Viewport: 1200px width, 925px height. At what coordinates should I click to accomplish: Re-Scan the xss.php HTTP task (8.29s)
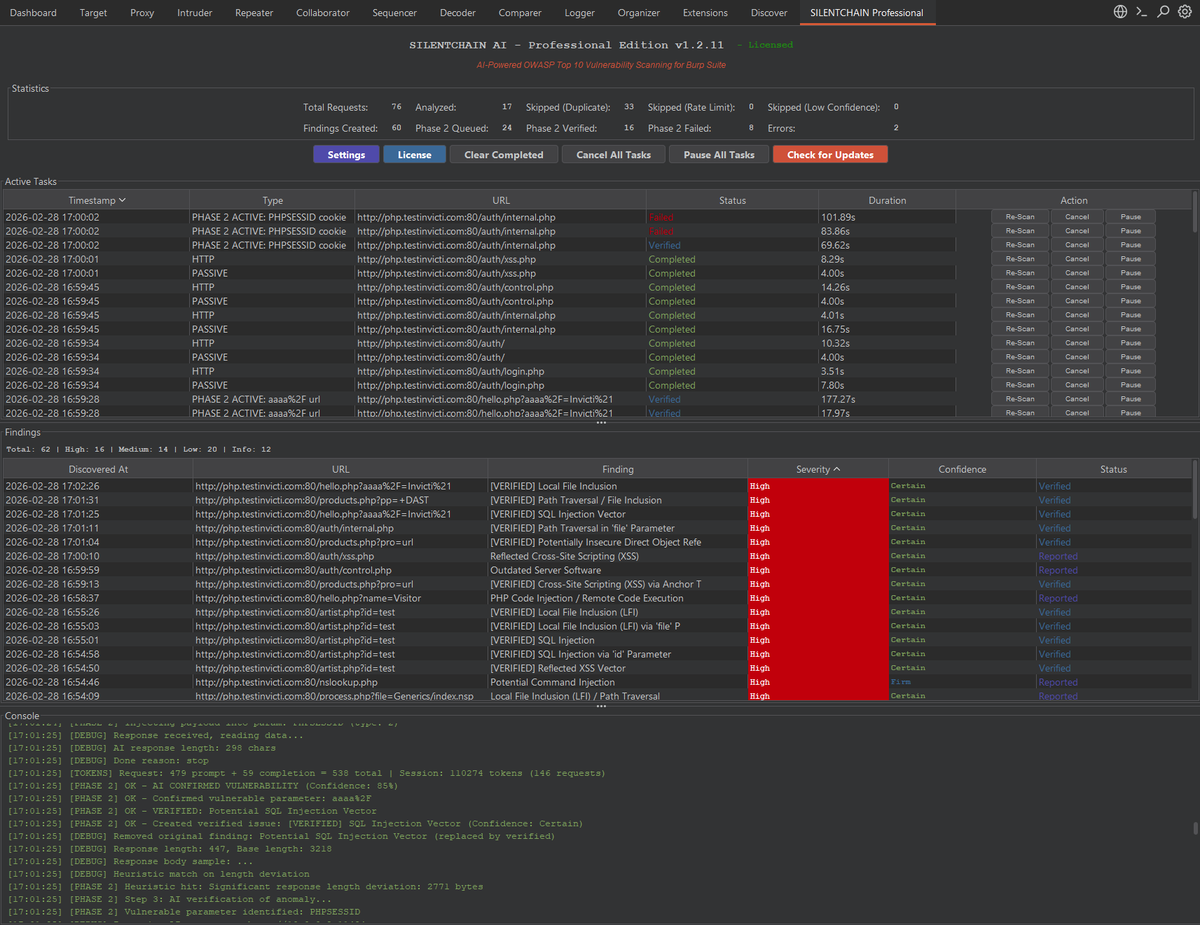pos(1019,259)
